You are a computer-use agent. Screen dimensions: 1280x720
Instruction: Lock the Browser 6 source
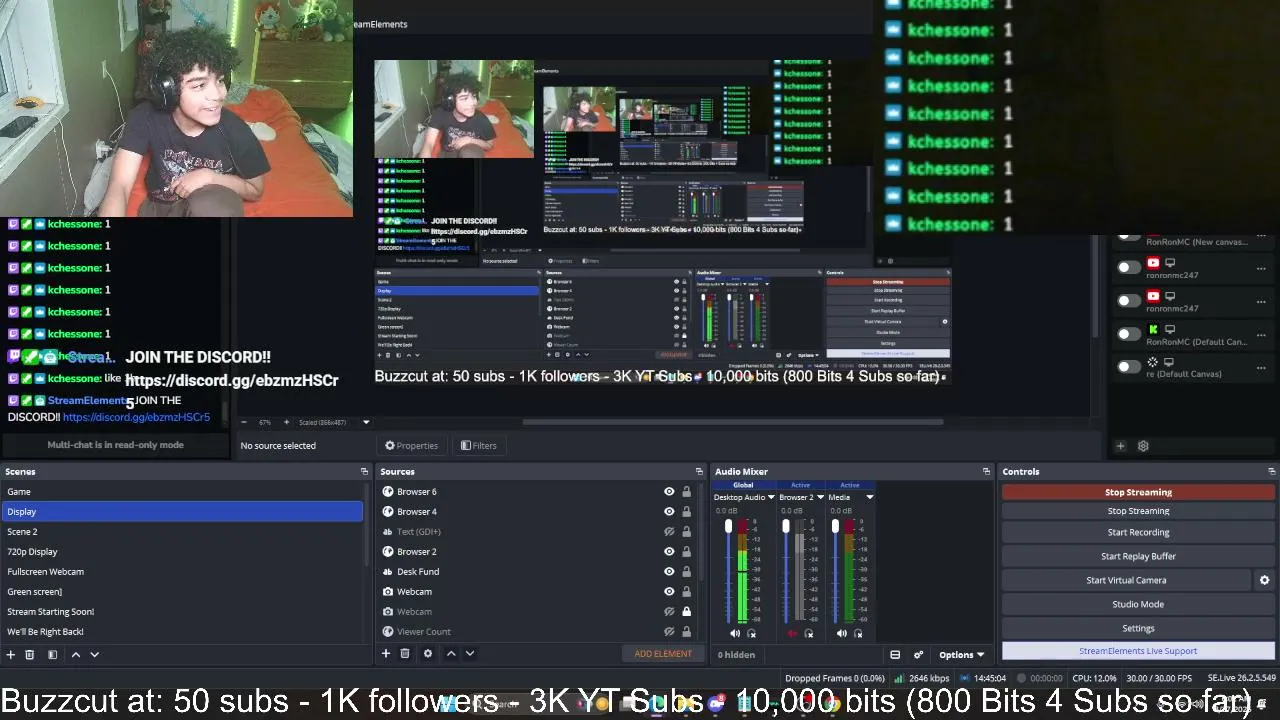point(686,492)
